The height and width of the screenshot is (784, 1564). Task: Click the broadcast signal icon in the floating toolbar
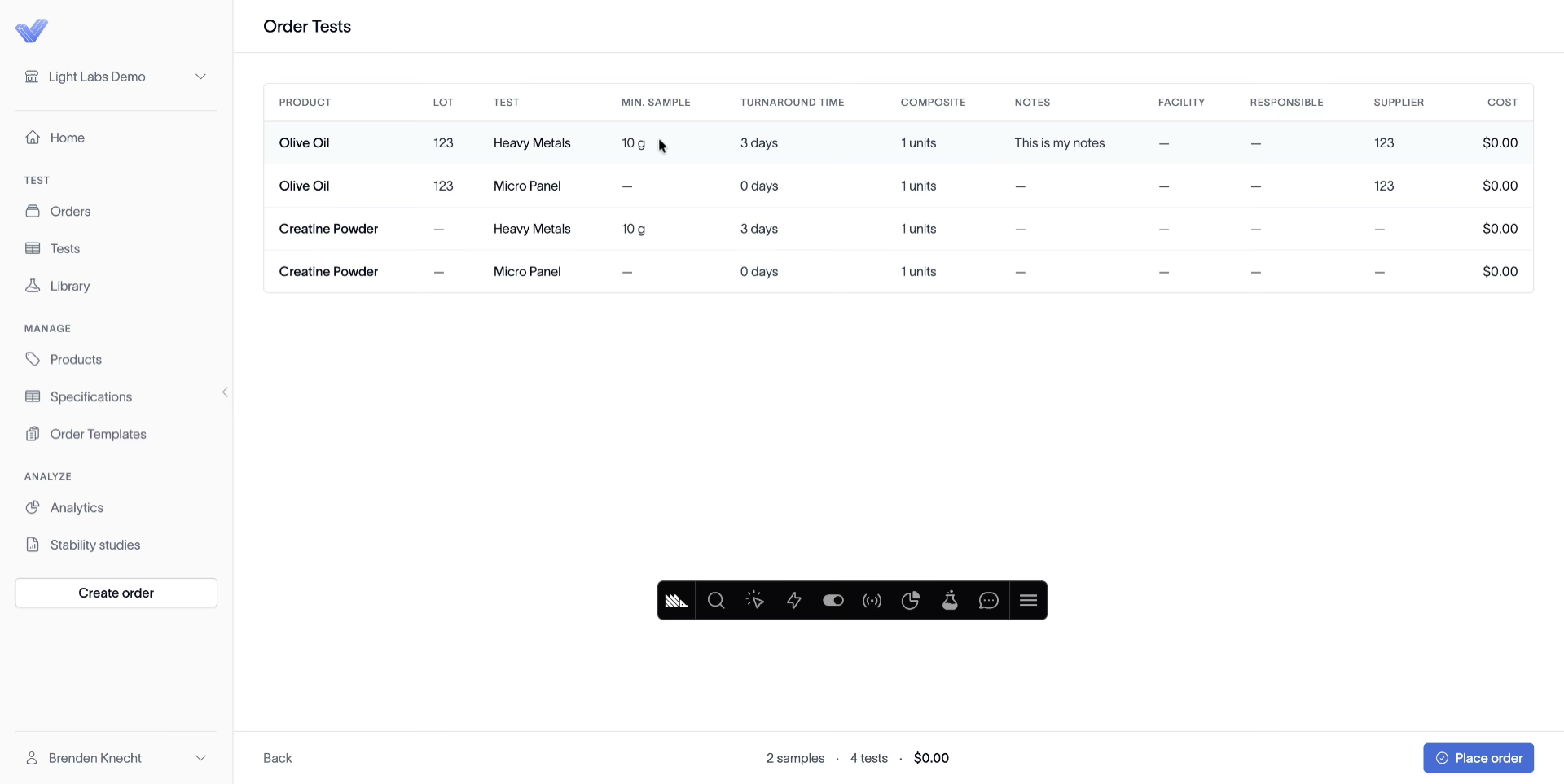coord(872,601)
